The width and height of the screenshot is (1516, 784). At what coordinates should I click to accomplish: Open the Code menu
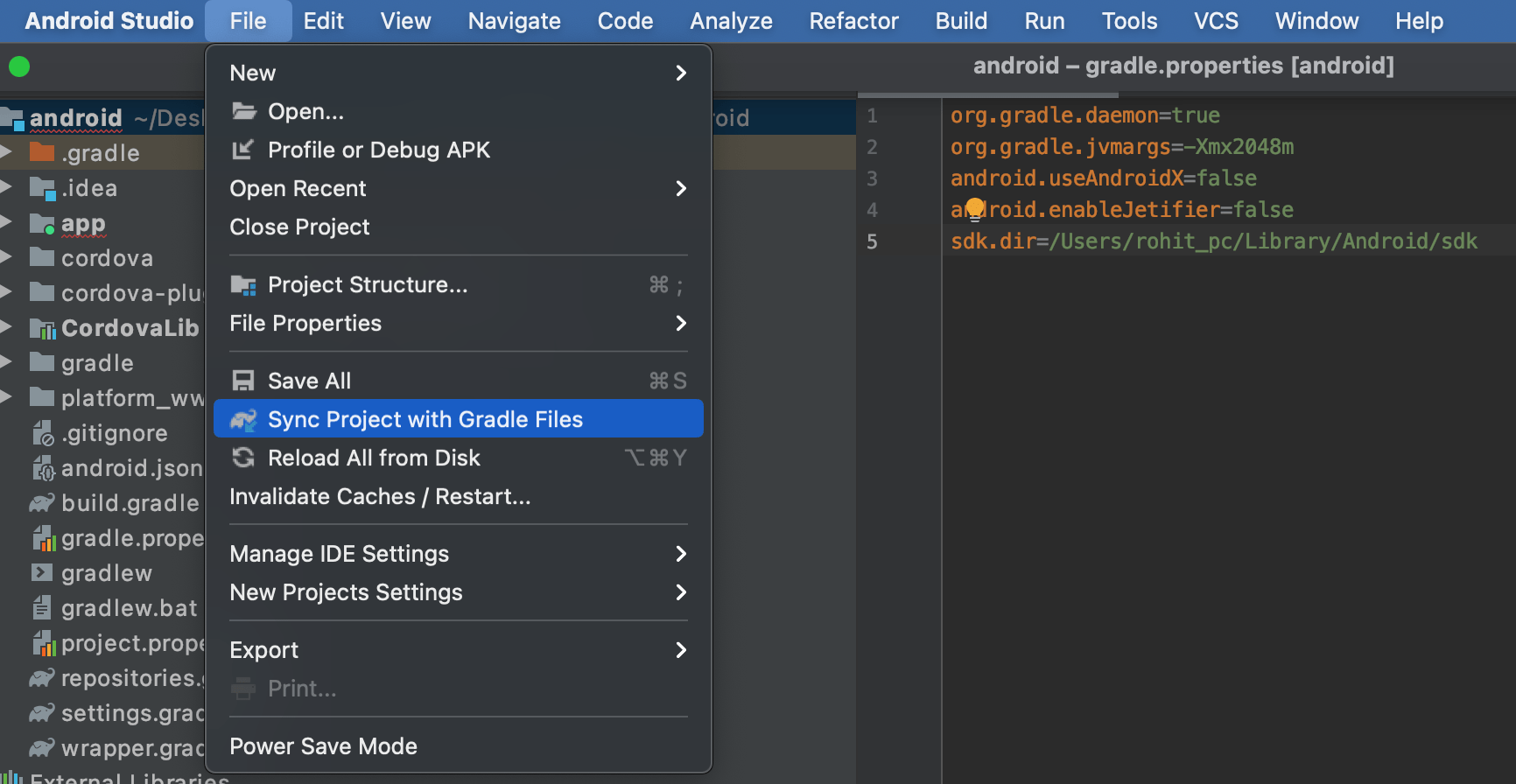coord(625,21)
